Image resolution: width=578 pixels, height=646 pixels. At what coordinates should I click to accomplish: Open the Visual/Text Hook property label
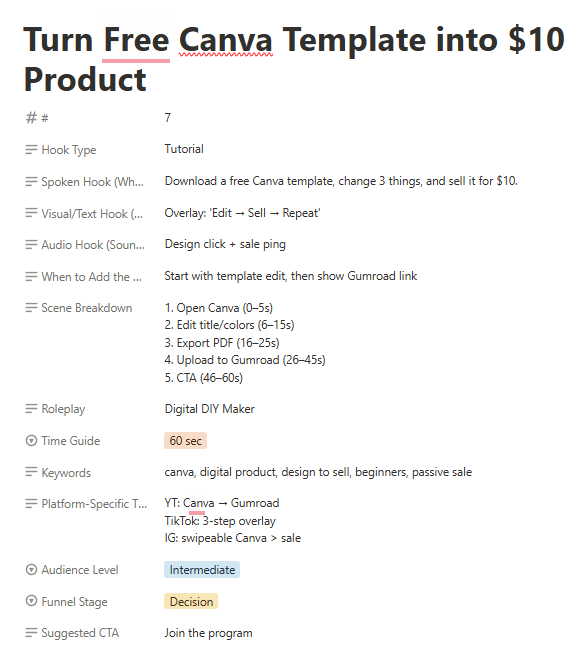92,213
